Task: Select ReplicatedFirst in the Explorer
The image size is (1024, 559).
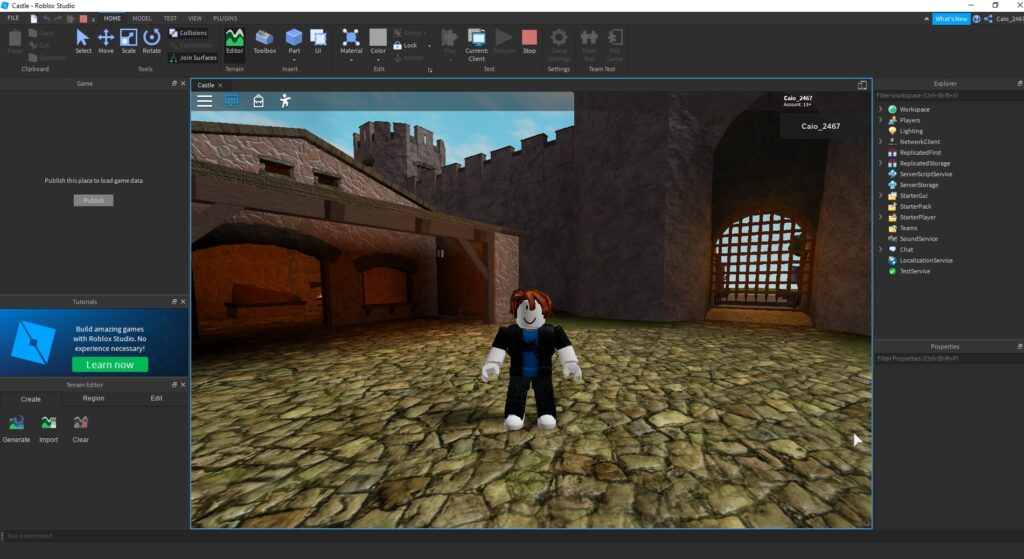Action: (x=920, y=153)
